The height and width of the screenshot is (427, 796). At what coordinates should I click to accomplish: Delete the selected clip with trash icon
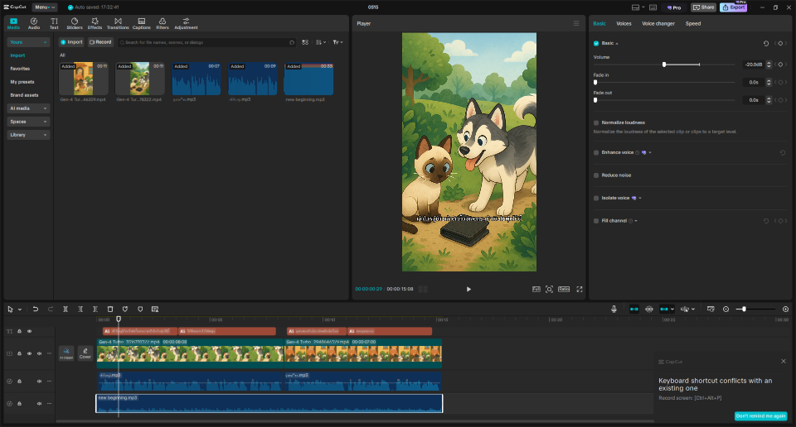point(110,309)
